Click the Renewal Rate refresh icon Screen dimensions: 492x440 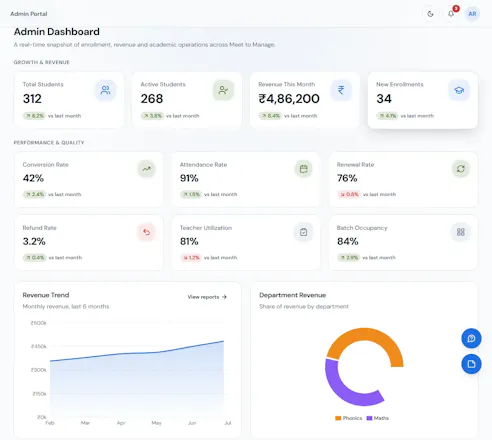[x=461, y=169]
